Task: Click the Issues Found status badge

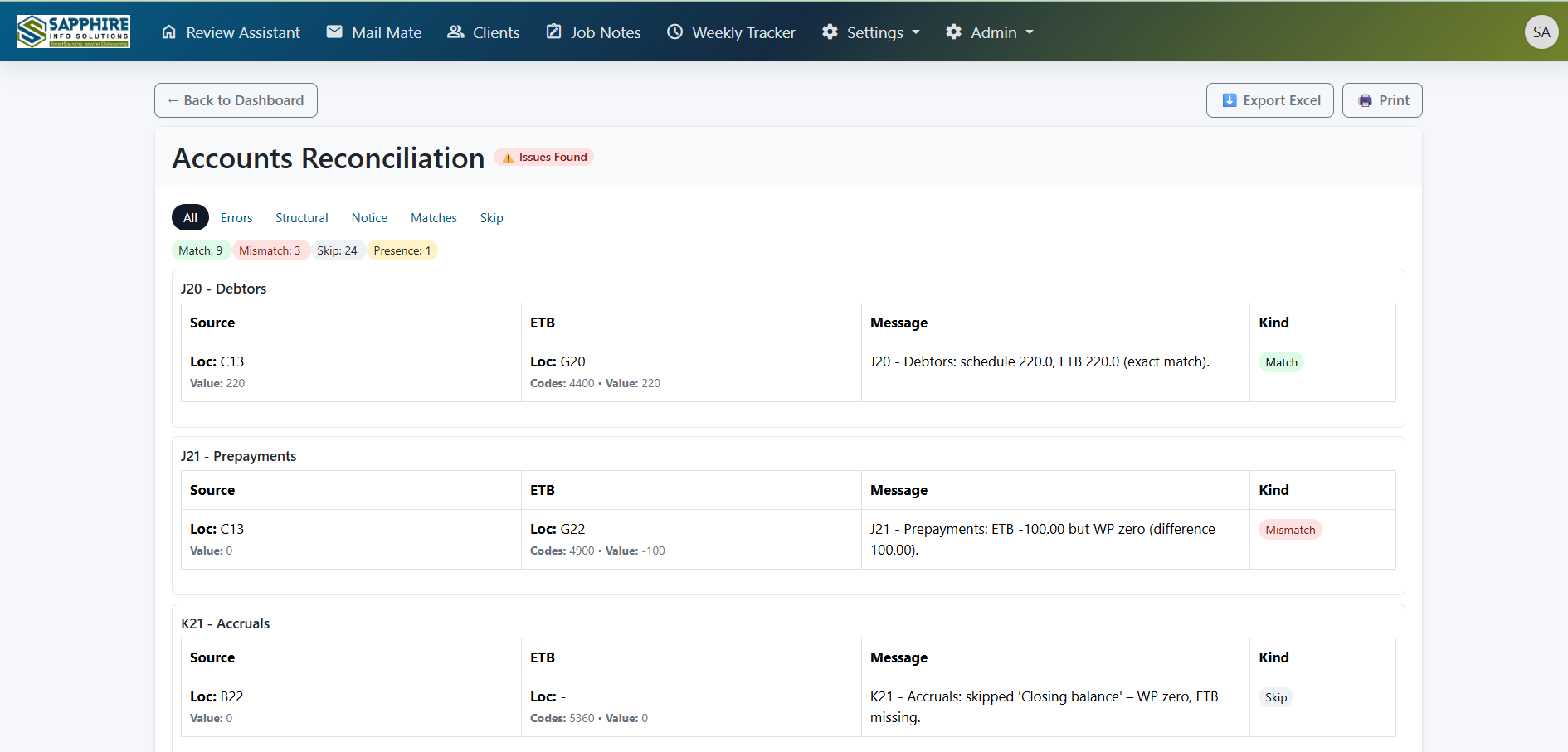Action: (x=544, y=157)
